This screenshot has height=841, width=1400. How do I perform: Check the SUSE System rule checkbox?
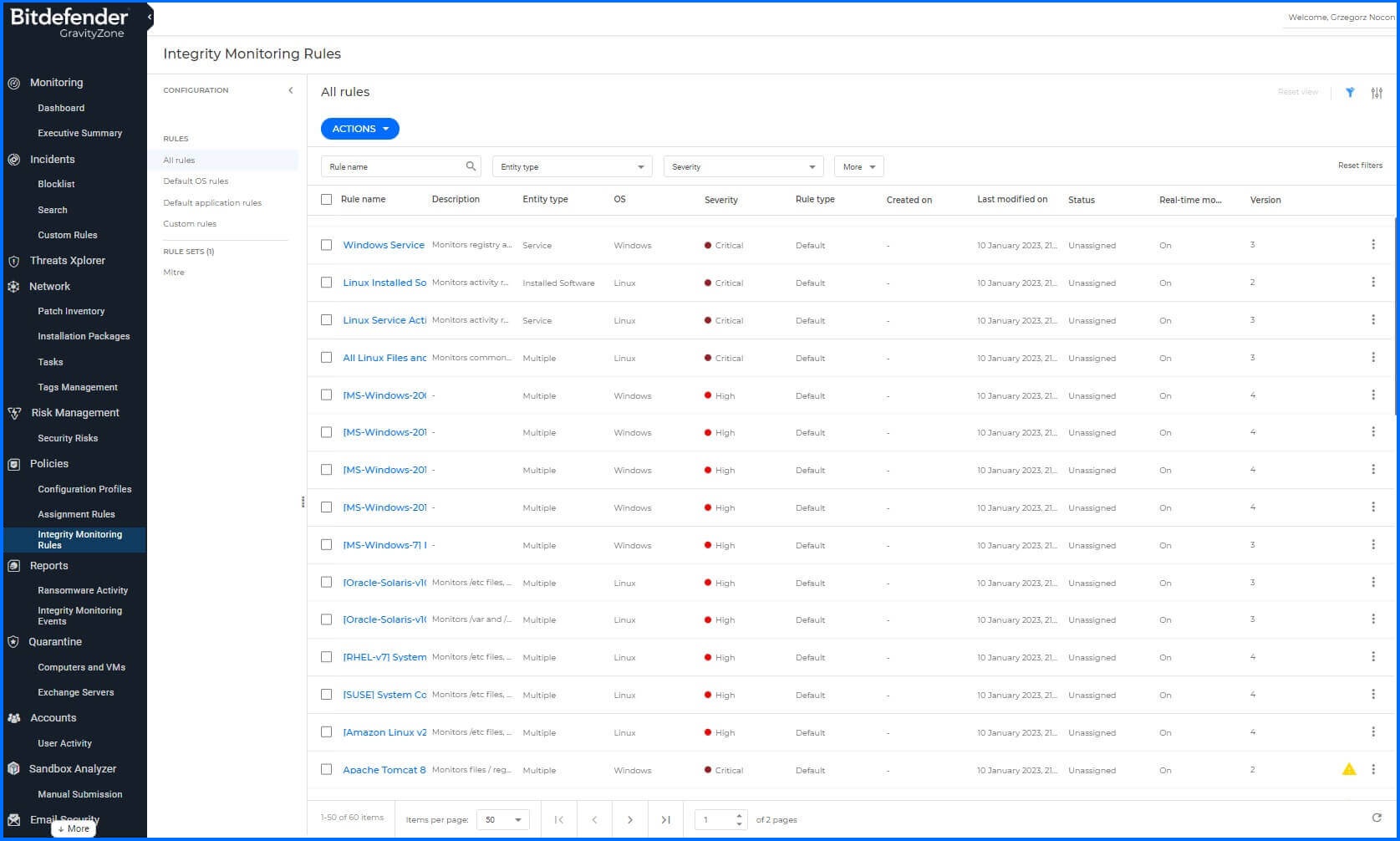click(x=327, y=695)
